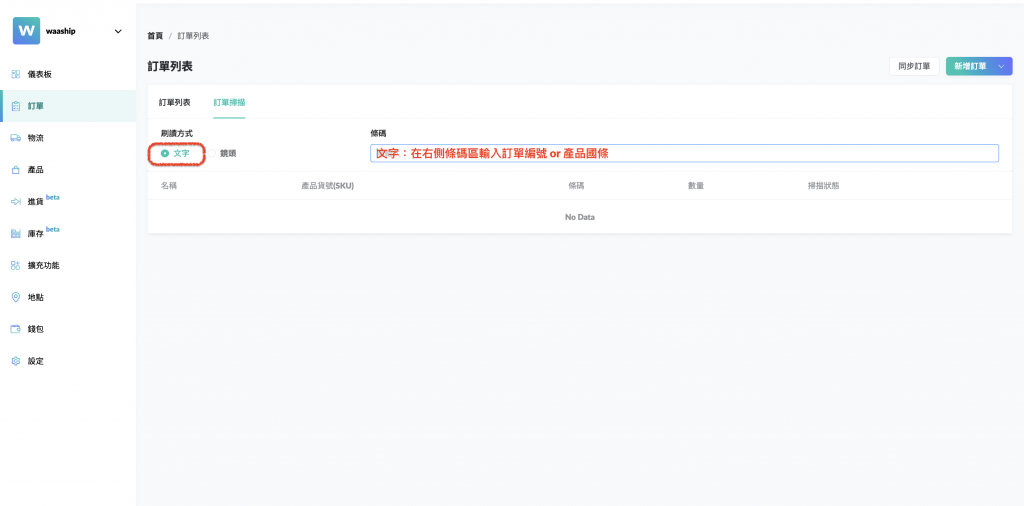Click the 訂單 orders icon in sidebar
The height and width of the screenshot is (506, 1024).
click(x=16, y=106)
